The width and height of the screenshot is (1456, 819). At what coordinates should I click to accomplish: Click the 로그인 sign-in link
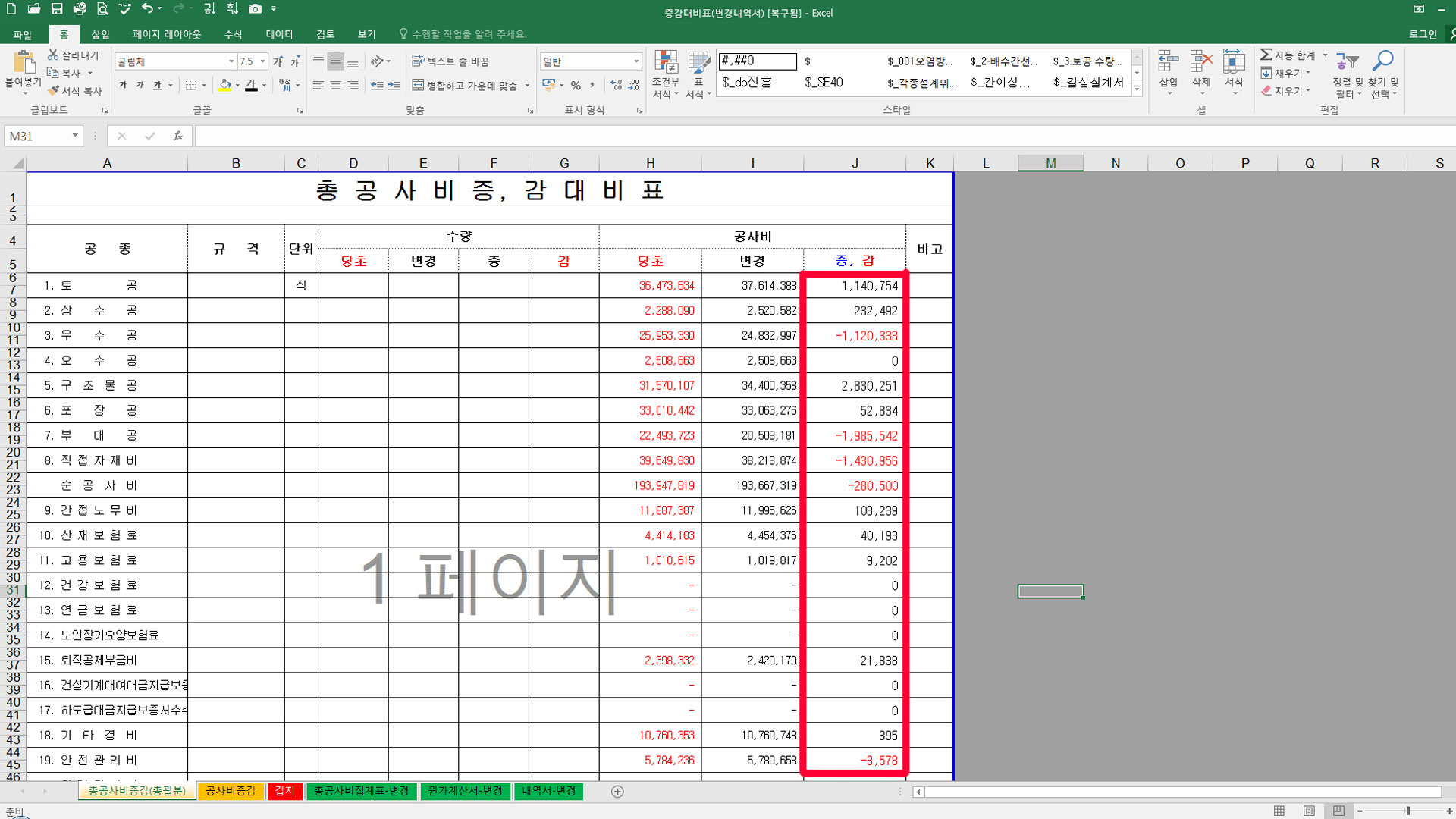coord(1423,34)
